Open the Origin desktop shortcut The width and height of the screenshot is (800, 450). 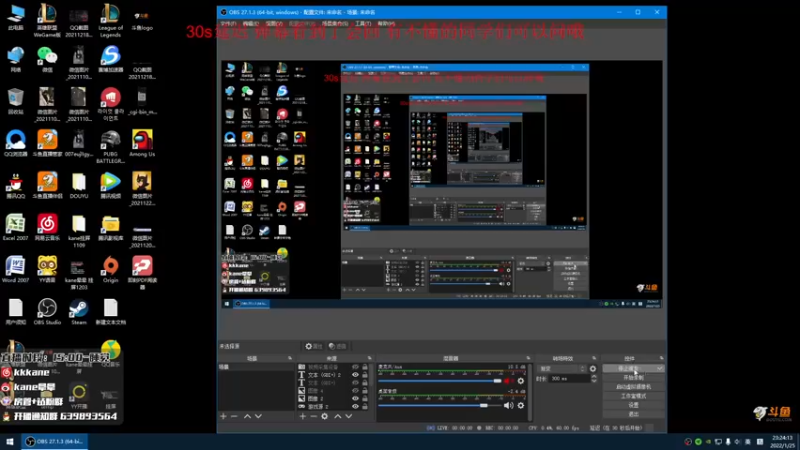pos(110,270)
